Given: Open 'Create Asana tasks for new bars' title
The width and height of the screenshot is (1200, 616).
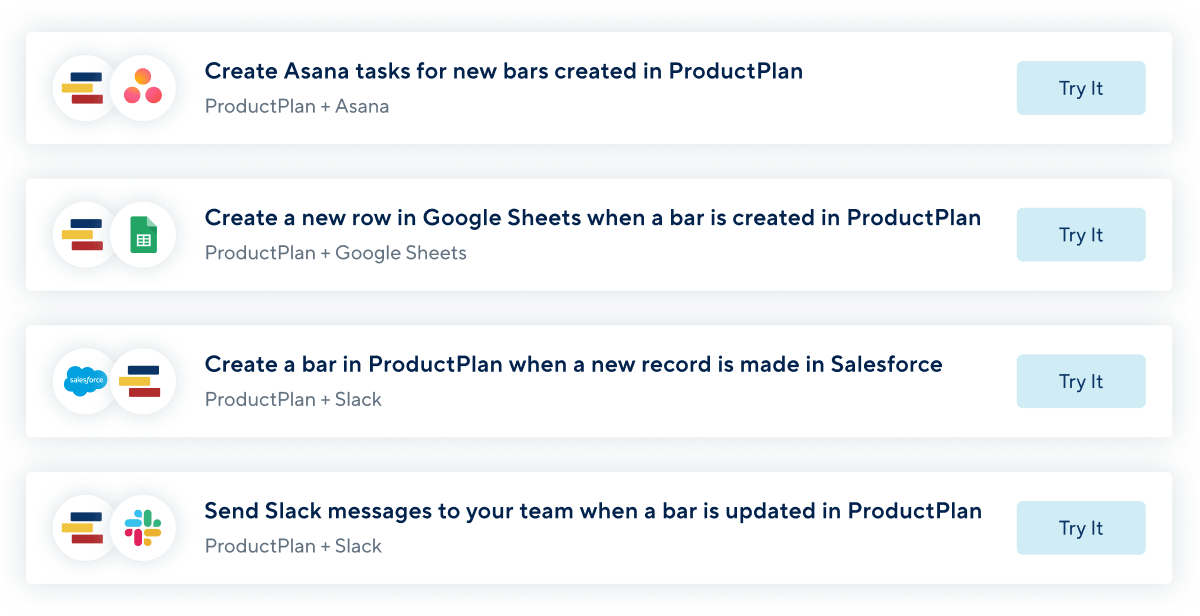Looking at the screenshot, I should 504,71.
